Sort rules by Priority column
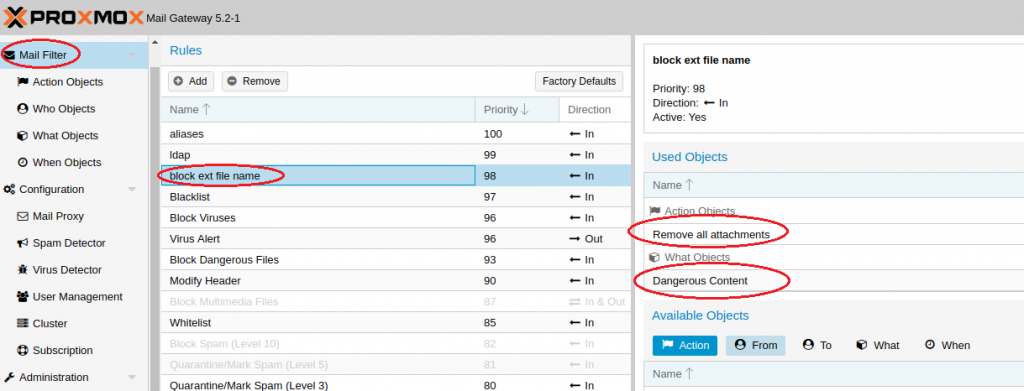 517,110
